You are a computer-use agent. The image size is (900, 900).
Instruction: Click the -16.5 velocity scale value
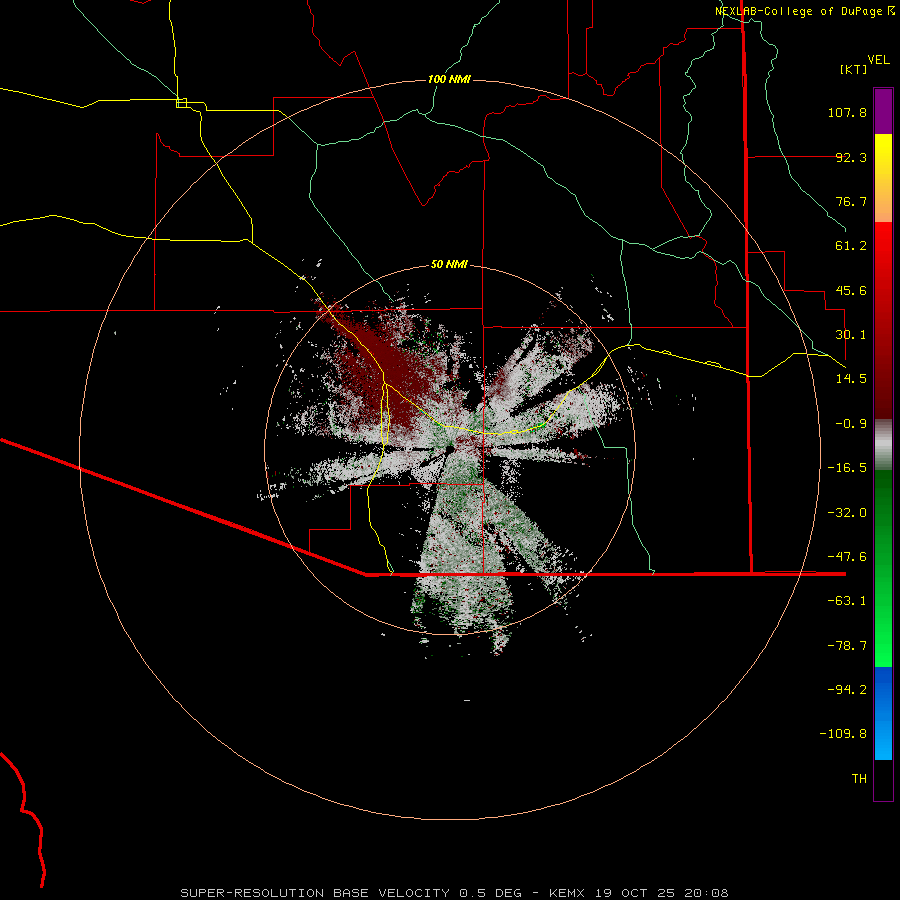point(847,468)
